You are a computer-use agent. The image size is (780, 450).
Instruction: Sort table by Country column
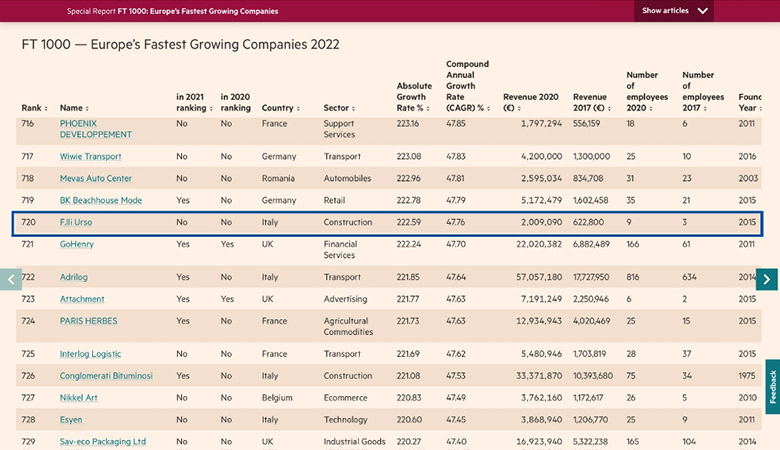[281, 108]
